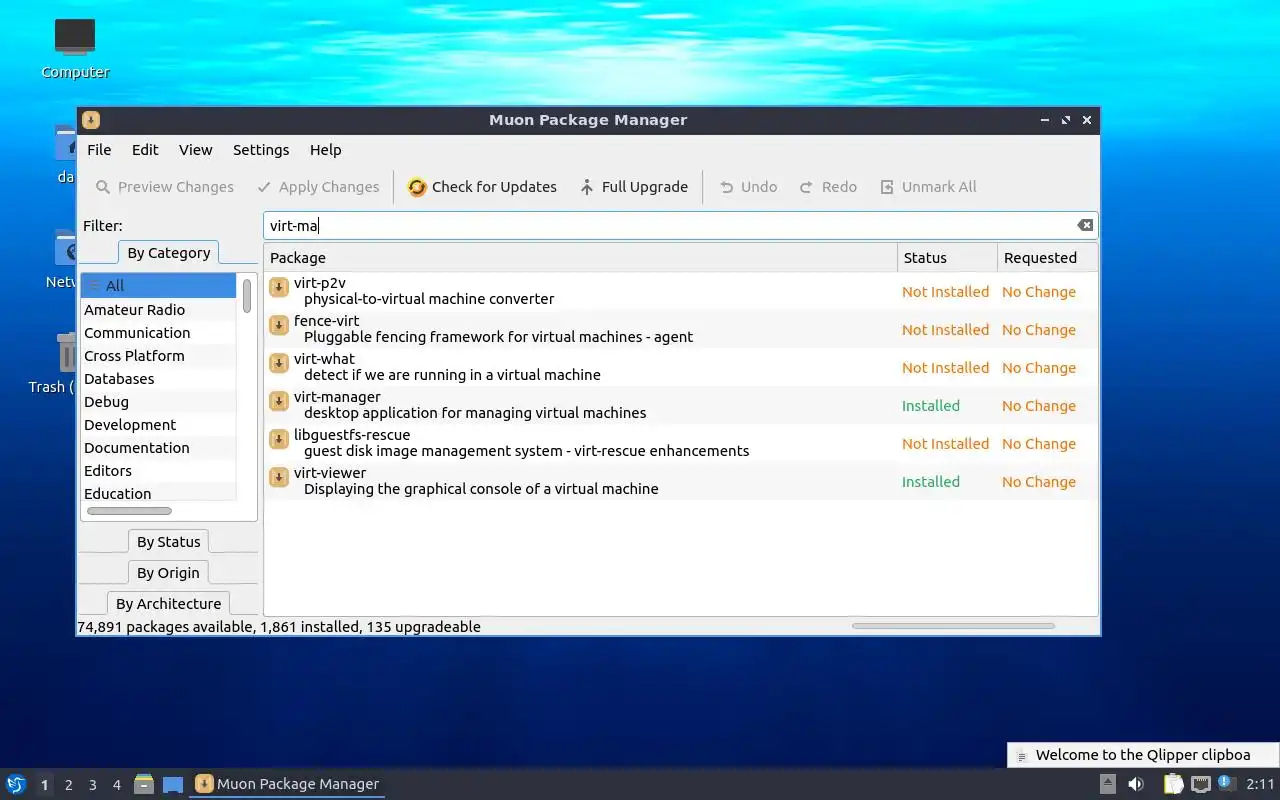The width and height of the screenshot is (1280, 800).
Task: Open the Qlipper clipboard tray icon
Action: tap(1173, 784)
